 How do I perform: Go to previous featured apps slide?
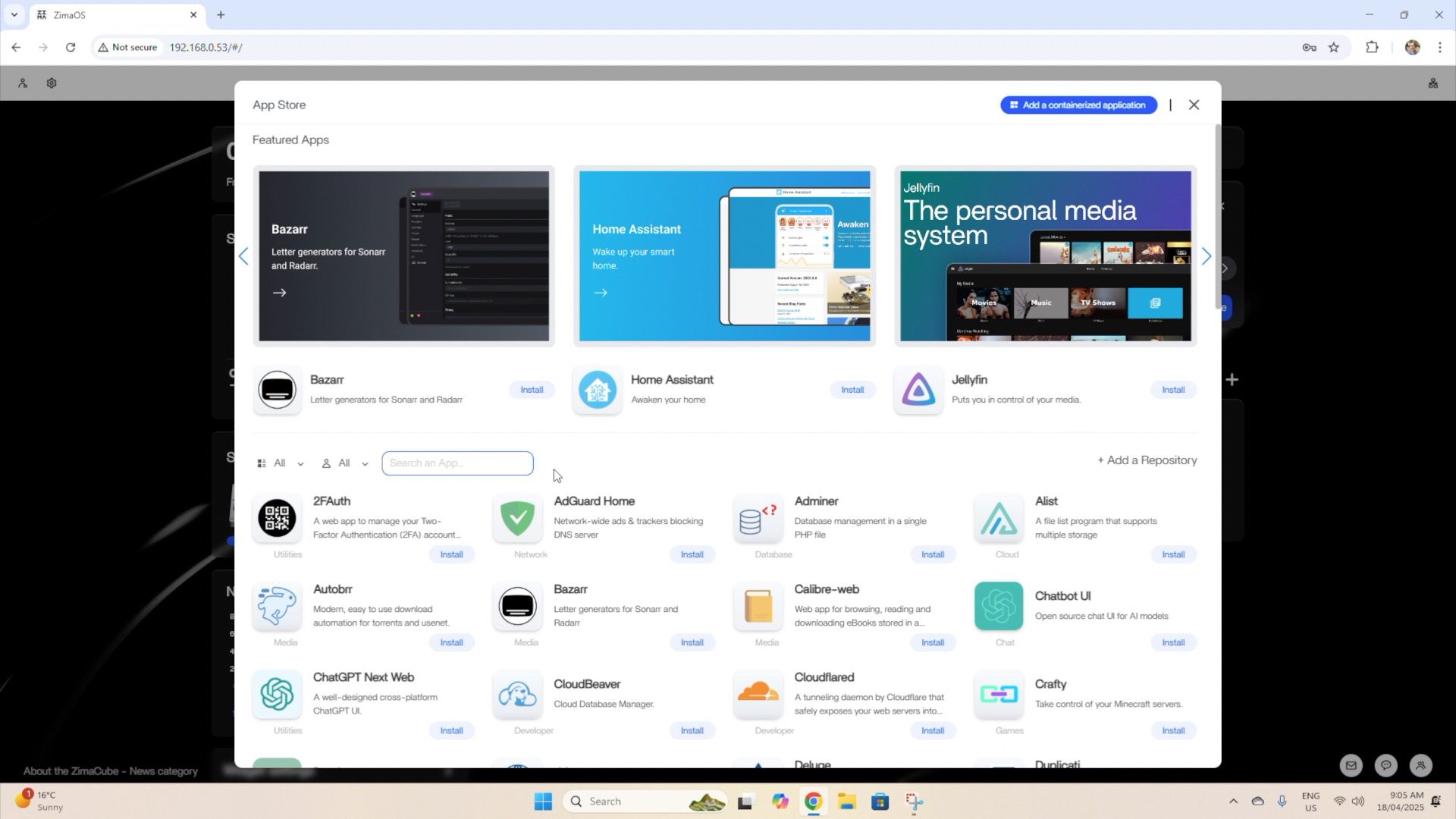click(x=243, y=256)
